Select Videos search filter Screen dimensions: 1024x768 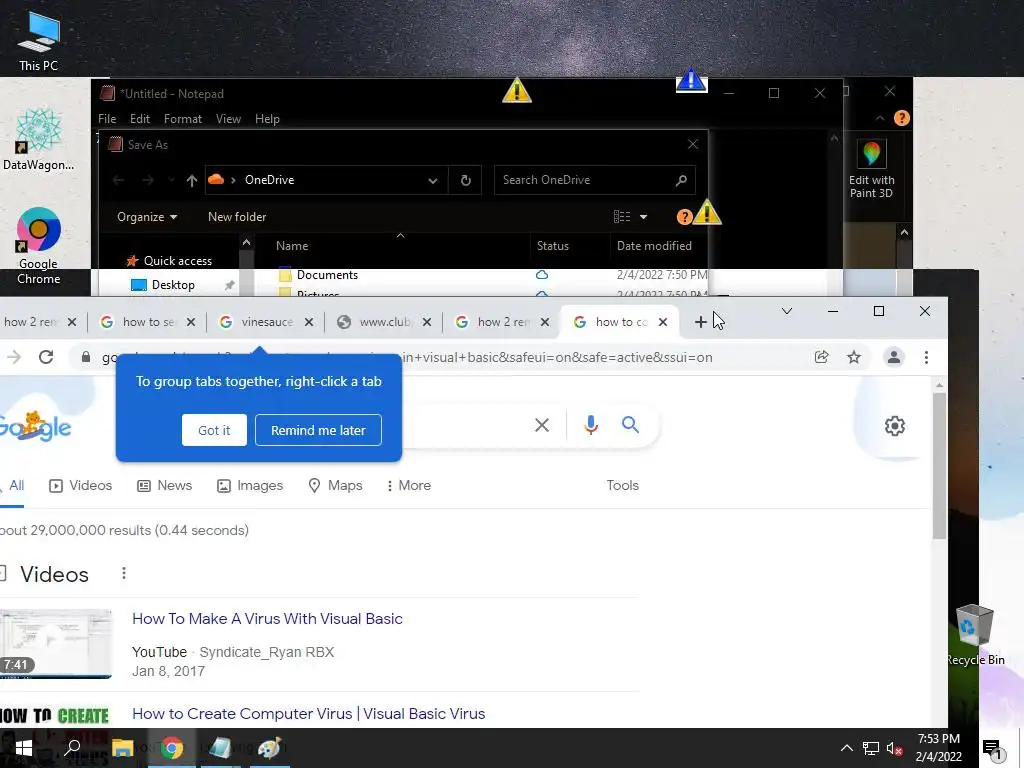(x=81, y=486)
